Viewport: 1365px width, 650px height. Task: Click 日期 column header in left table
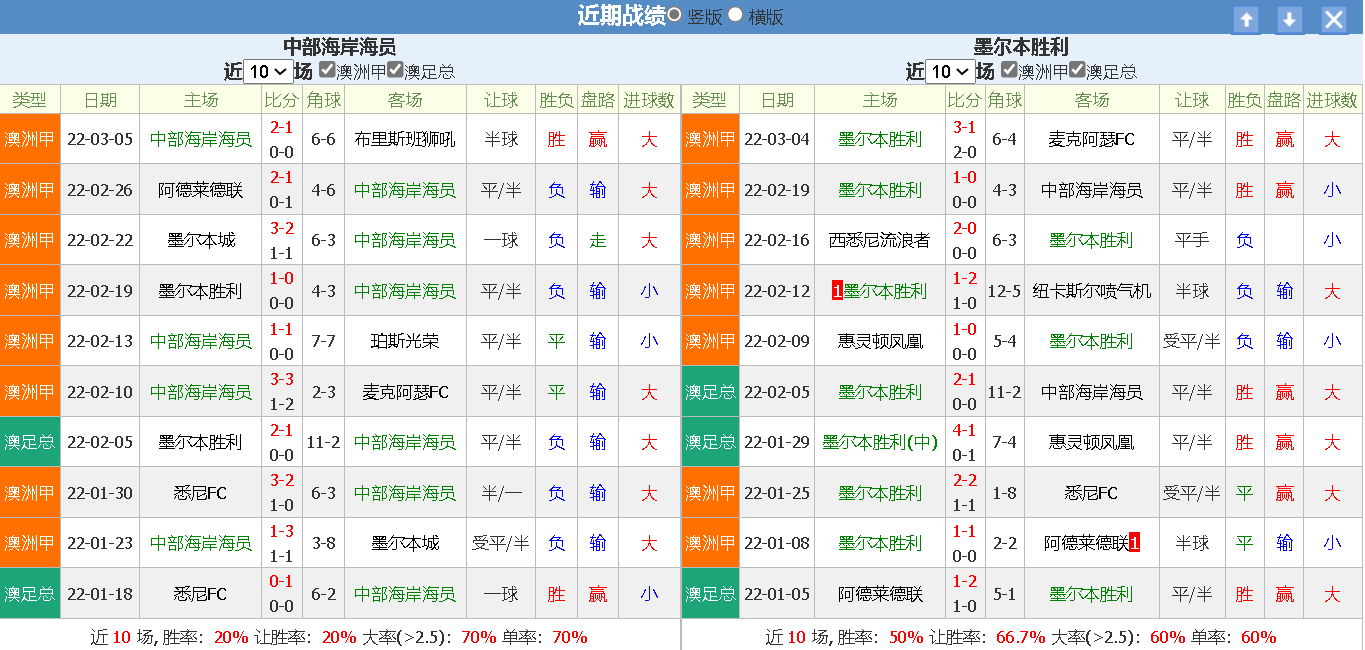(x=100, y=100)
